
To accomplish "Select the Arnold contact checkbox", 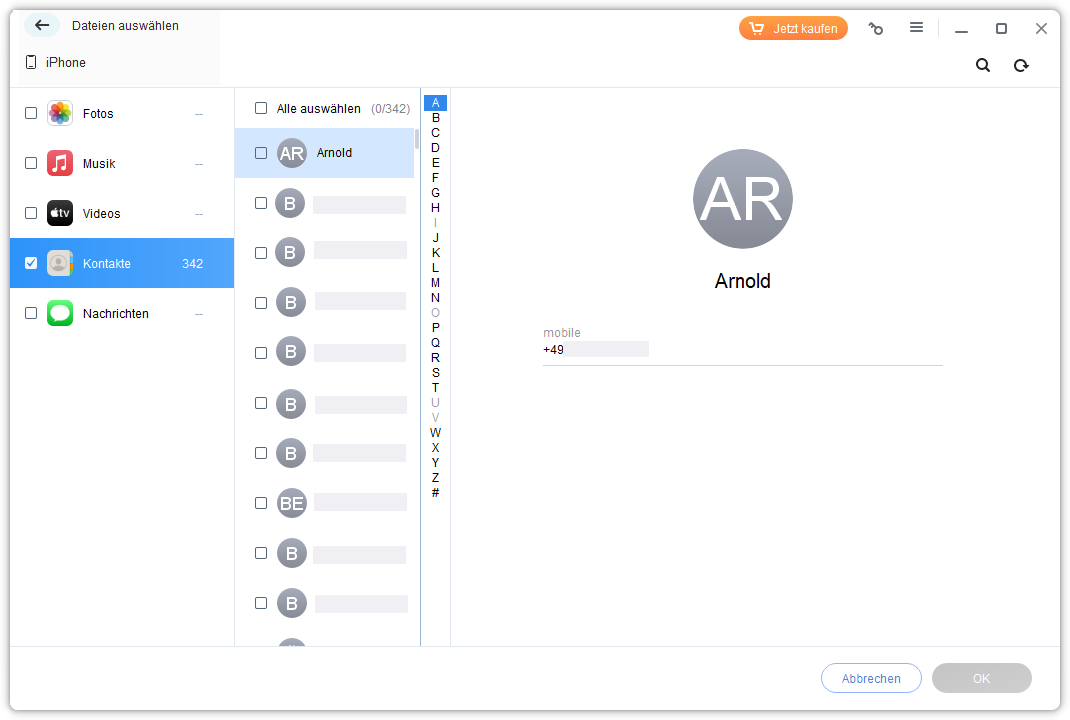I will pos(261,153).
